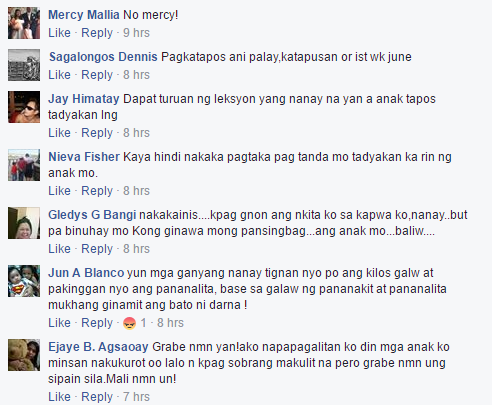Like Mercy Mallia's comment
This screenshot has width=492, height=405.
point(59,33)
